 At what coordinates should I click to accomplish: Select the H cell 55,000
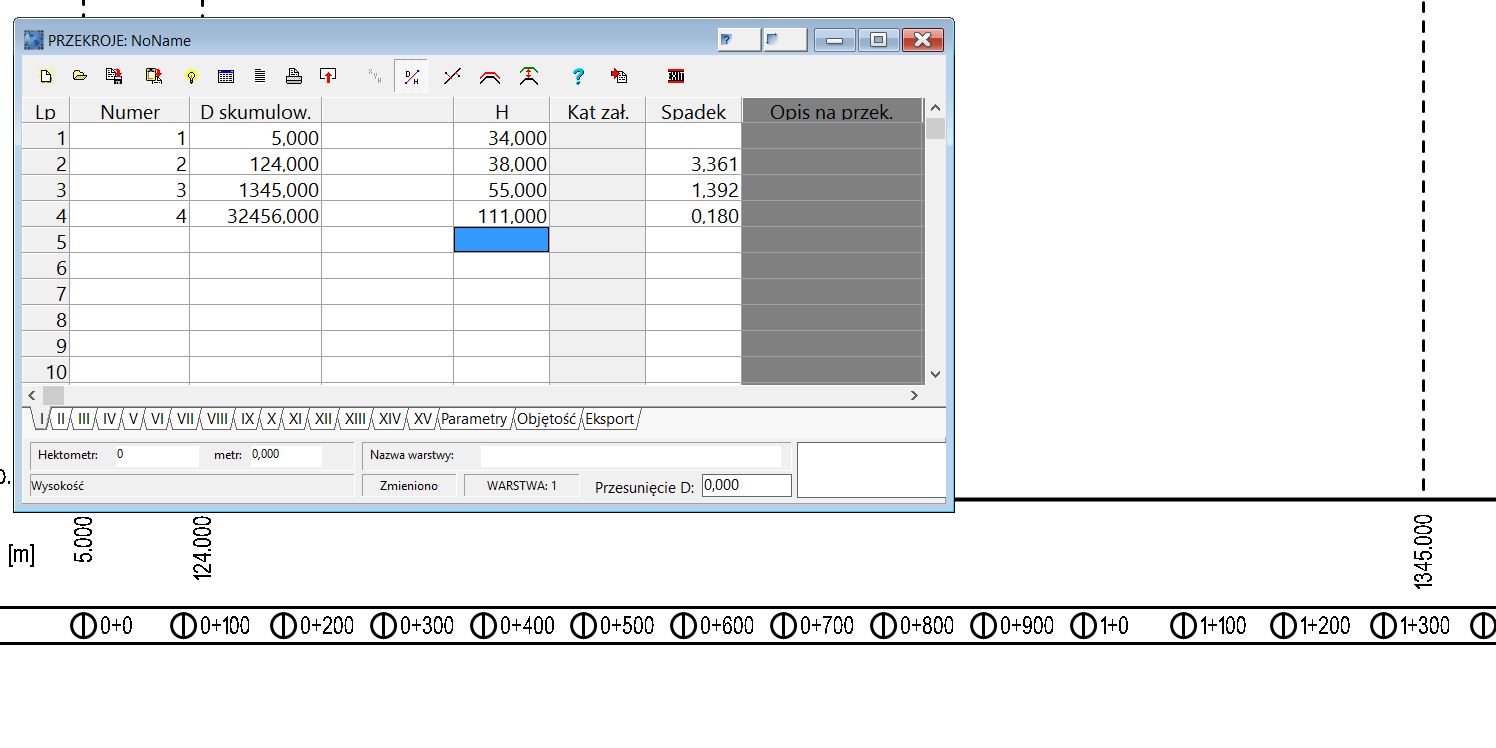[502, 189]
